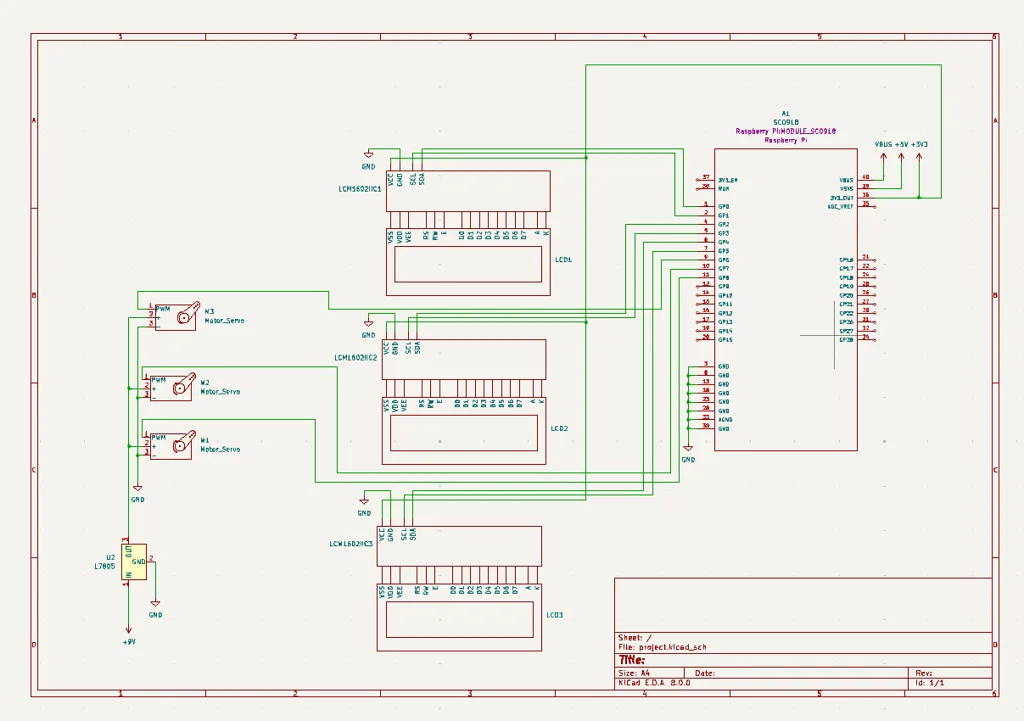Click 'File: project.kicad_sch' in title block
This screenshot has width=1024, height=721.
tap(662, 647)
